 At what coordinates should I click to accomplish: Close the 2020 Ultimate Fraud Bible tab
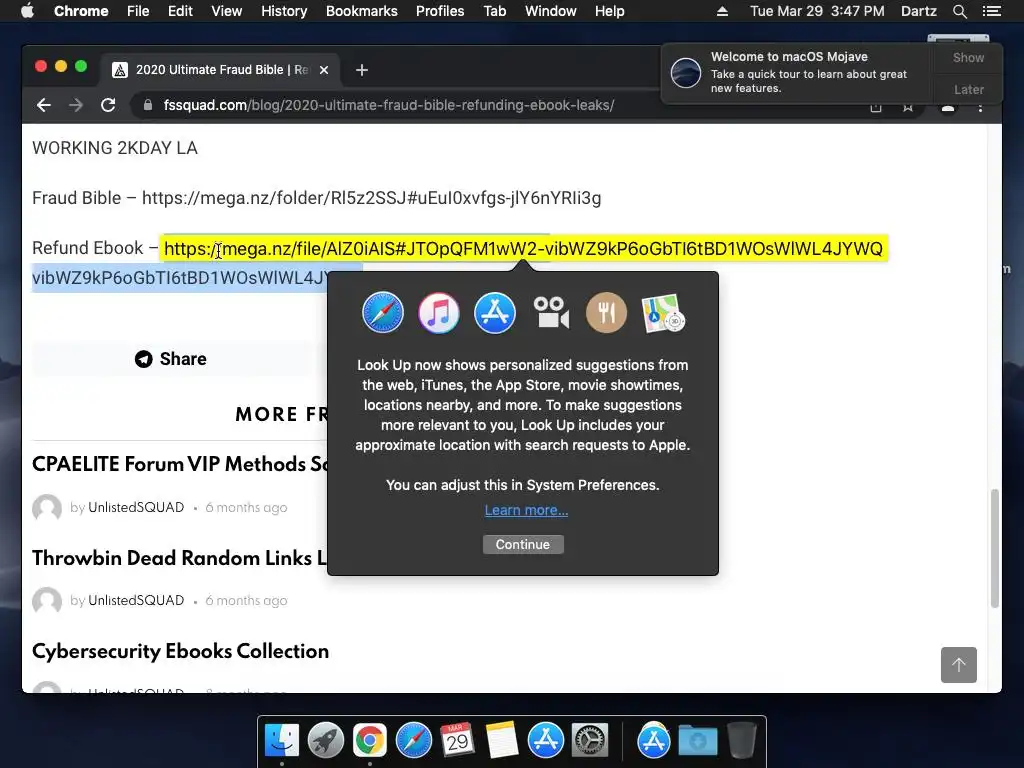coord(324,70)
